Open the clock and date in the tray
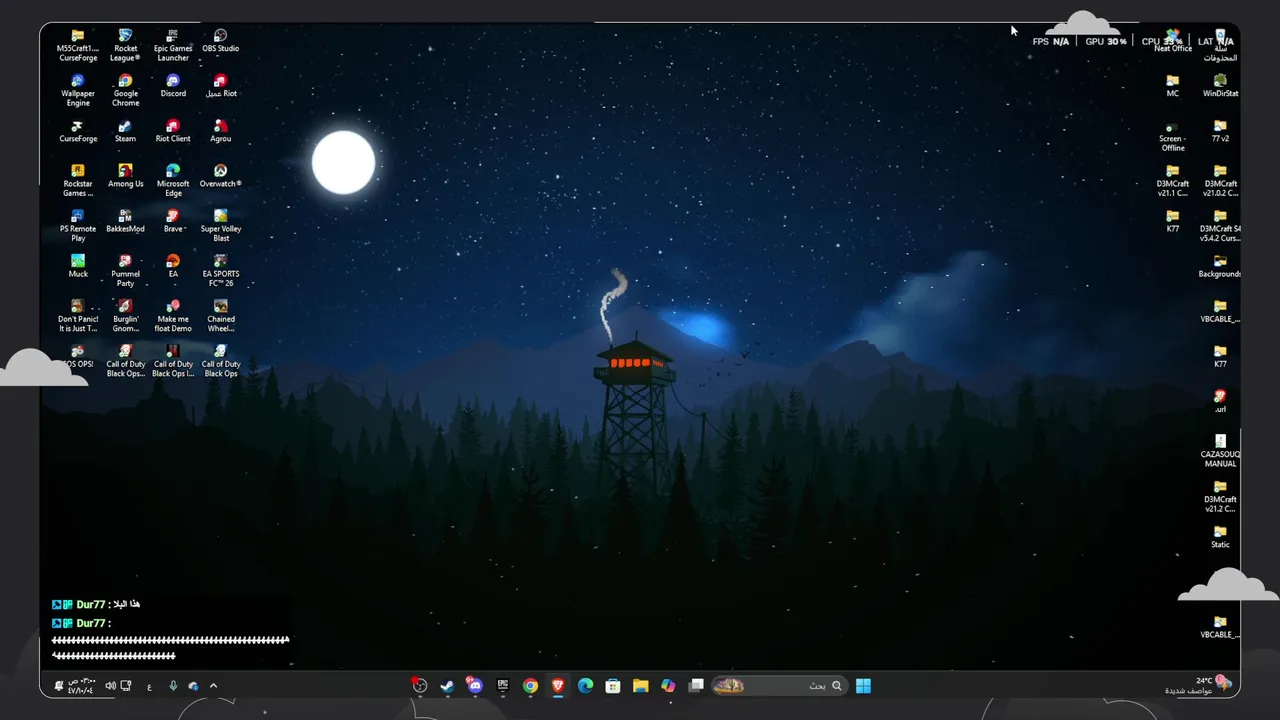Image resolution: width=1280 pixels, height=720 pixels. pos(80,686)
